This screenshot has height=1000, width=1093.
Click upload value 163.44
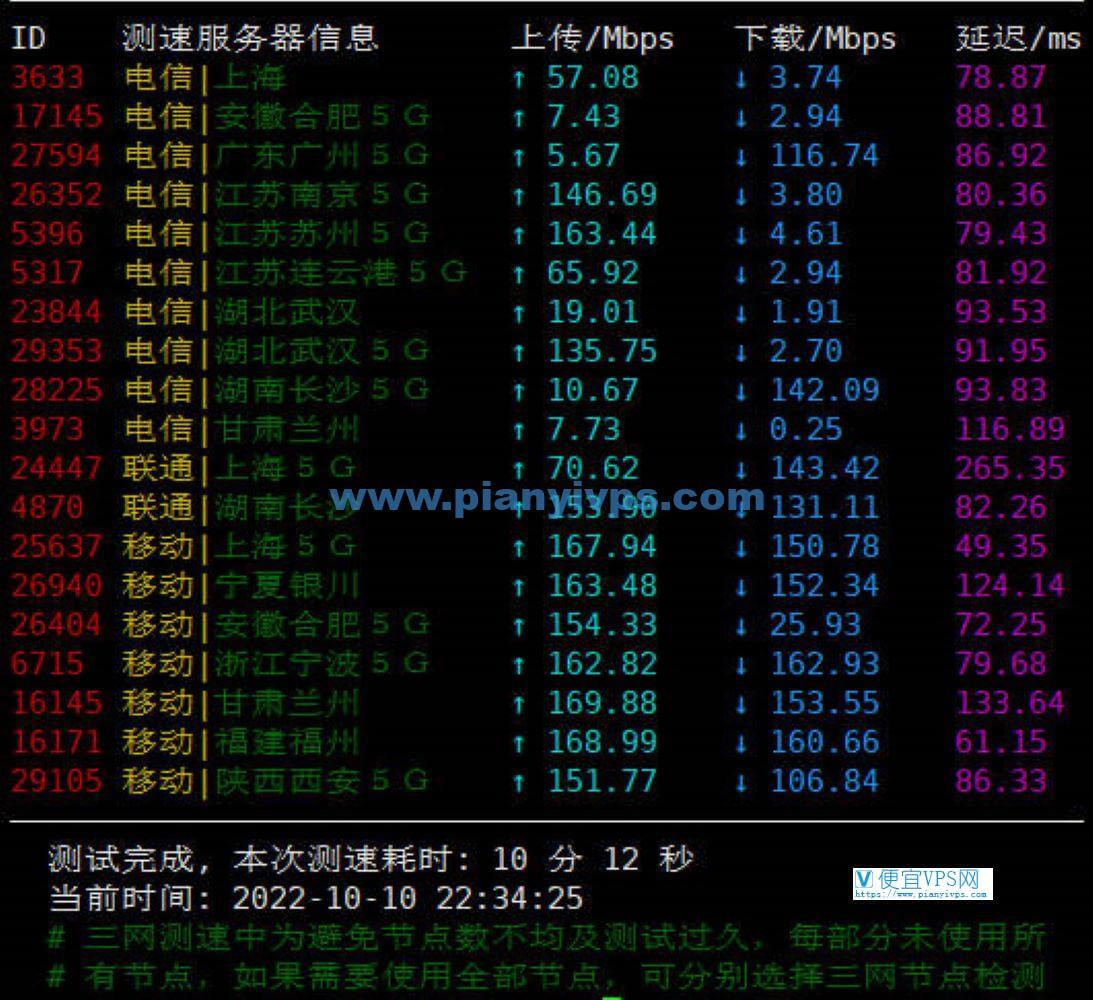click(x=602, y=233)
